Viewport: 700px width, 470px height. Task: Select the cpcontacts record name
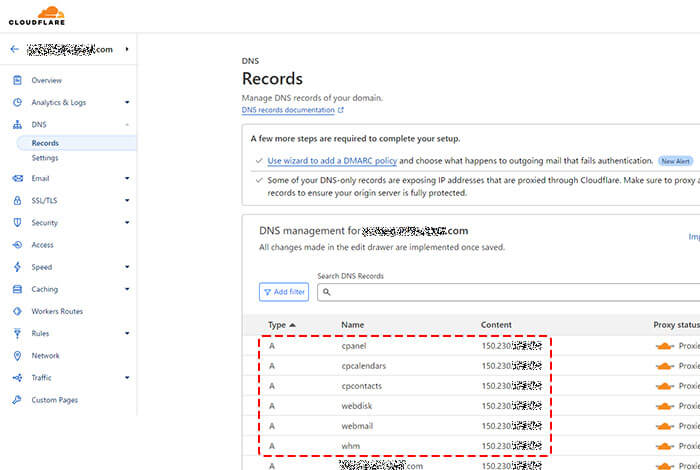[362, 386]
